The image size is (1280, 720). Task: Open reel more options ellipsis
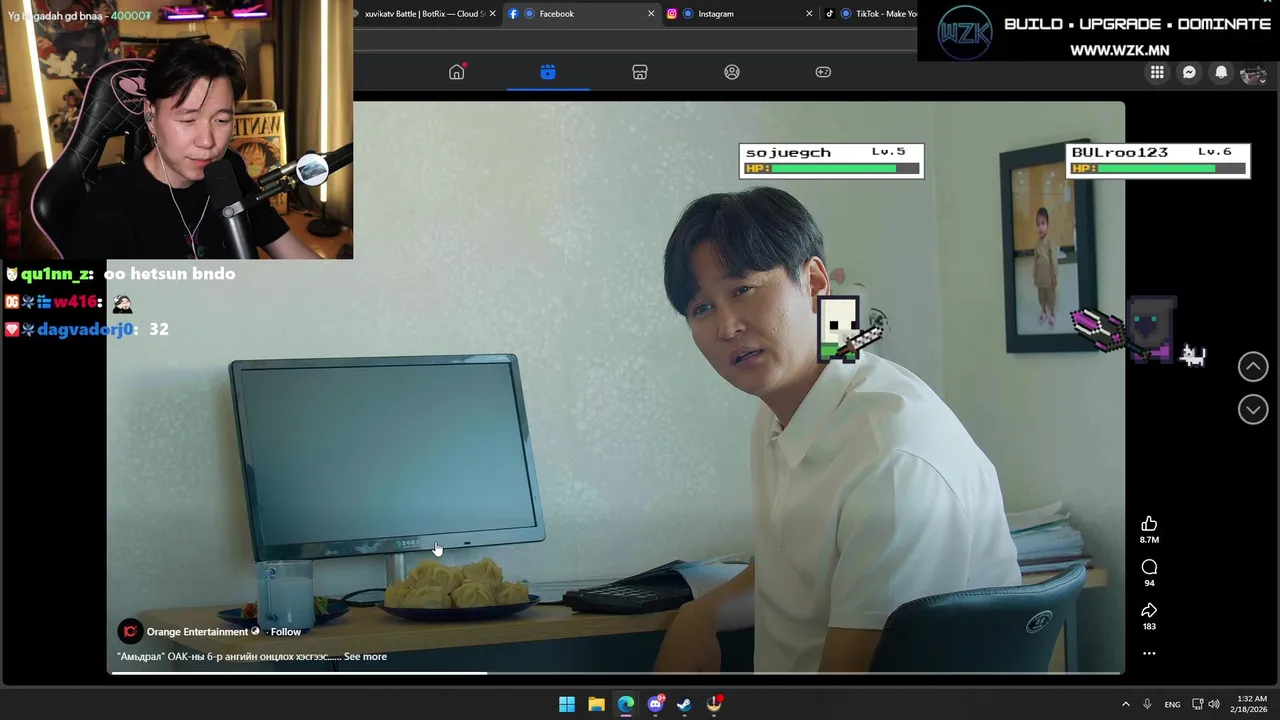(x=1149, y=653)
